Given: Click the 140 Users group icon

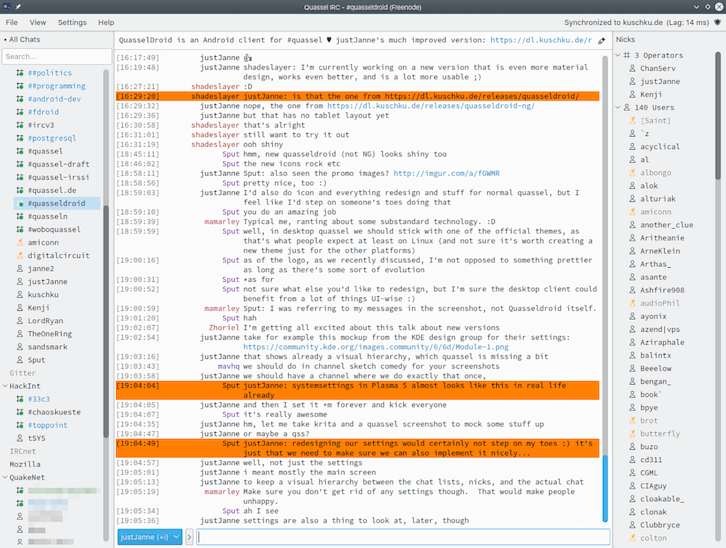Looking at the screenshot, I should click(626, 107).
